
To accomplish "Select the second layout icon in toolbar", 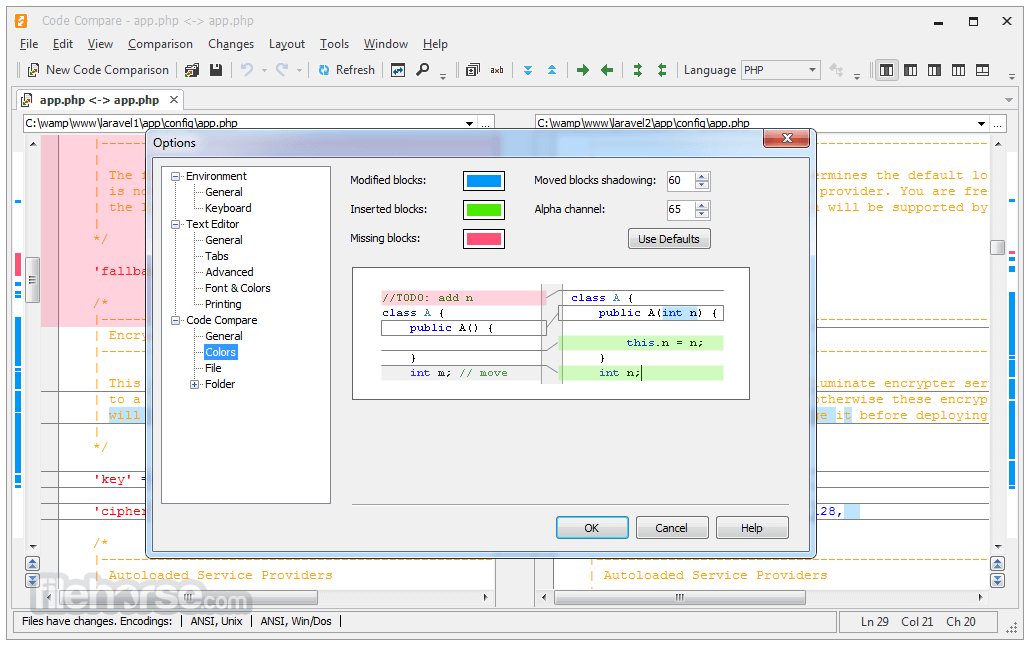I will pyautogui.click(x=910, y=70).
